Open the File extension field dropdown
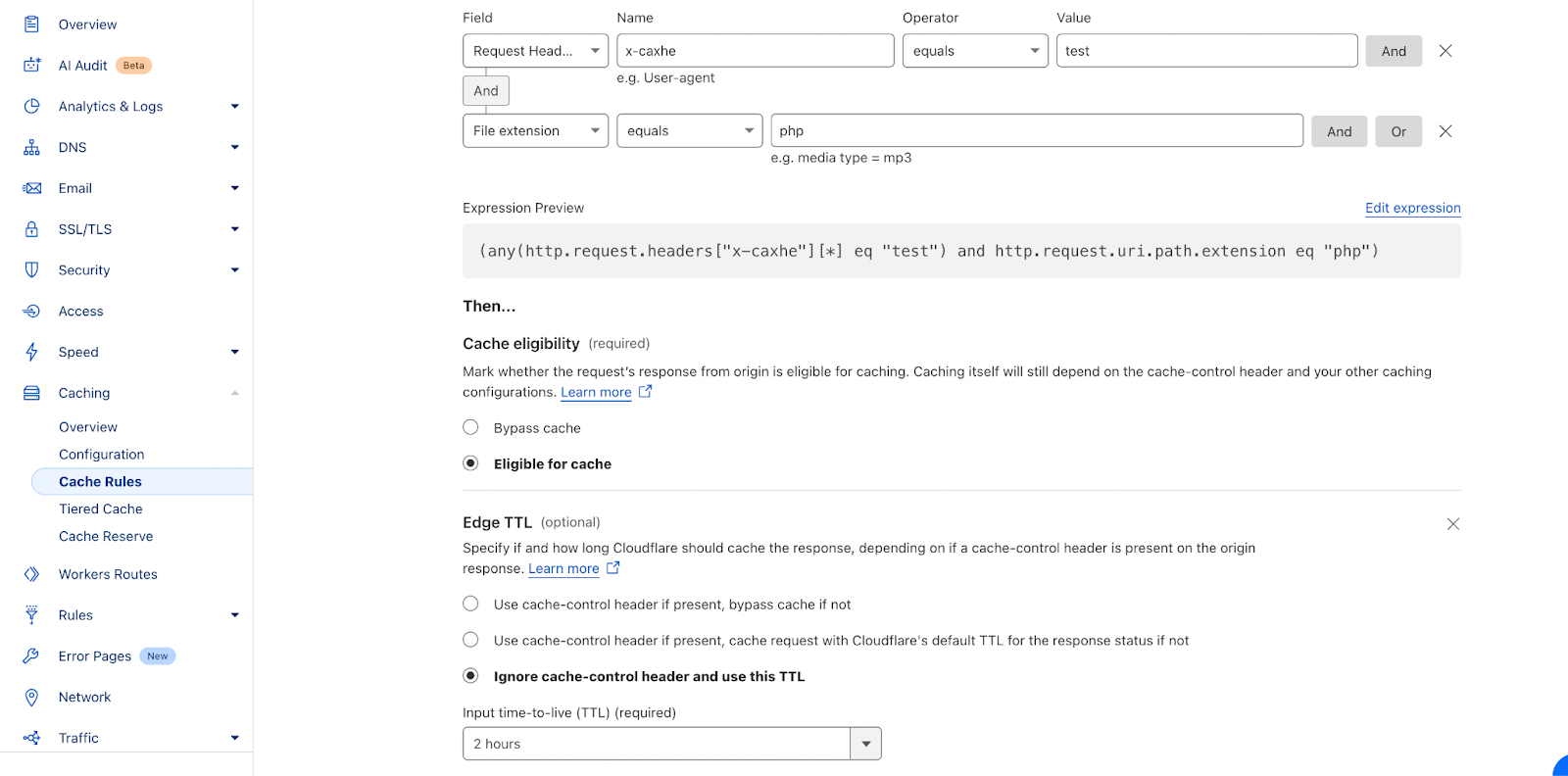Viewport: 1568px width, 776px height. 535,131
